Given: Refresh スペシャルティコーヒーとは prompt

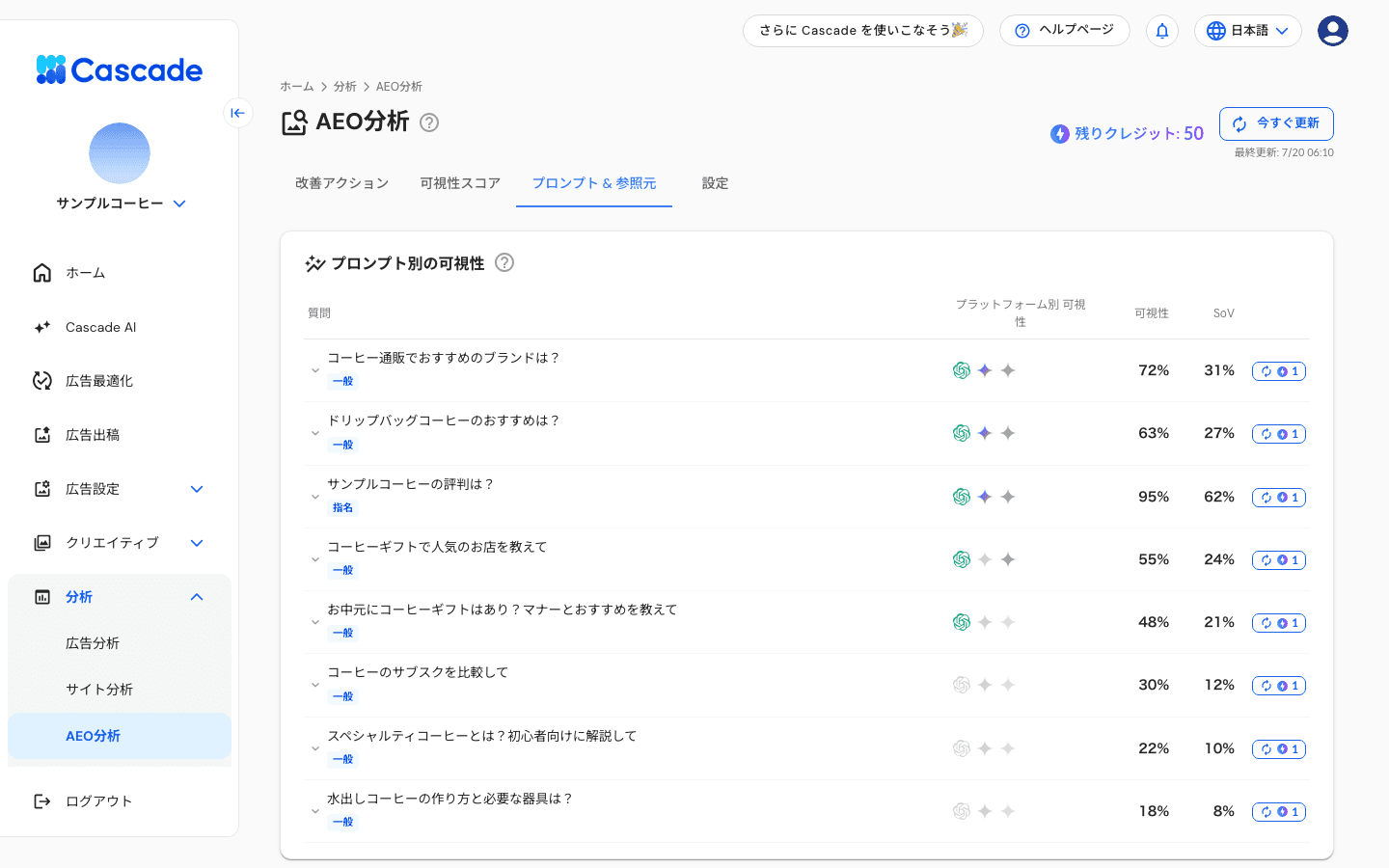Looking at the screenshot, I should (x=1279, y=749).
